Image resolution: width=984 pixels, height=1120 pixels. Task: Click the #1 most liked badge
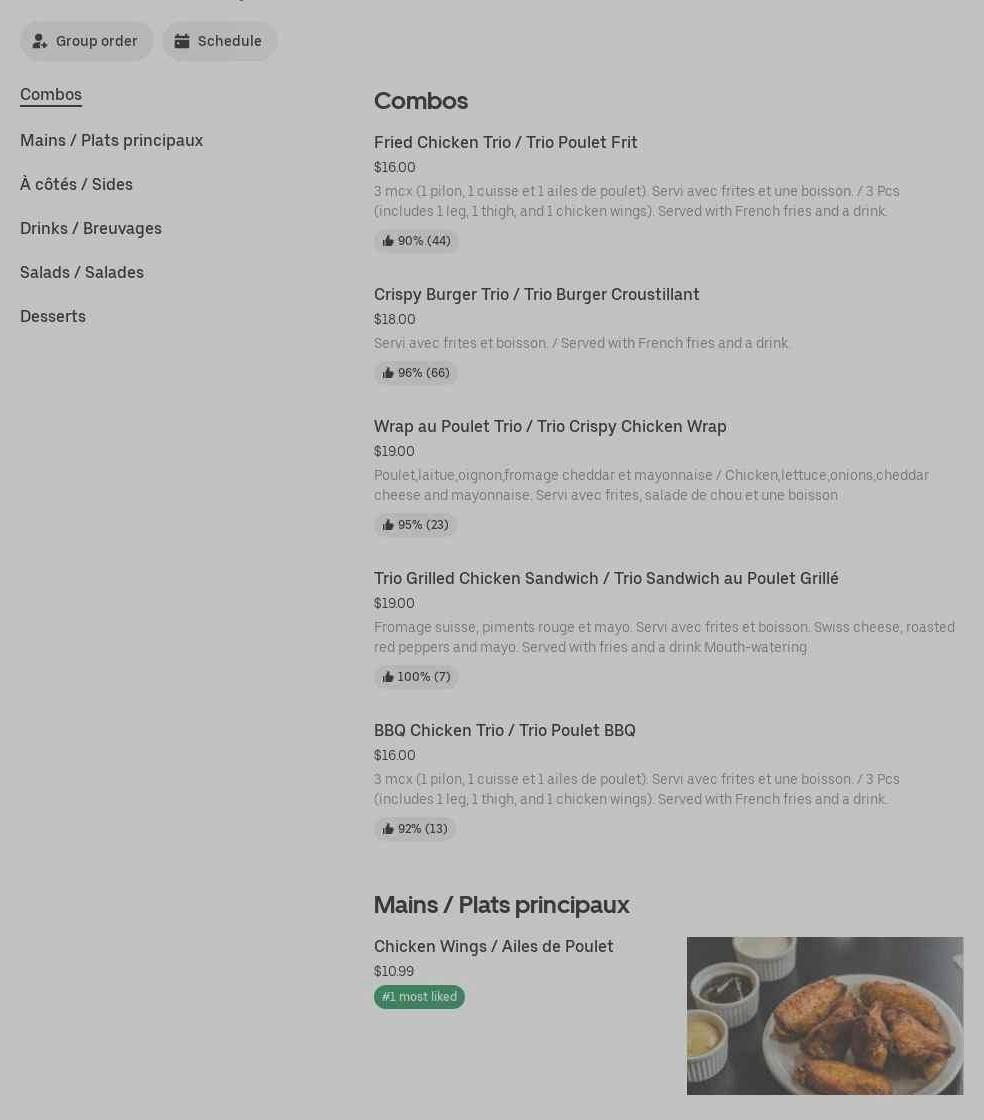tap(419, 997)
